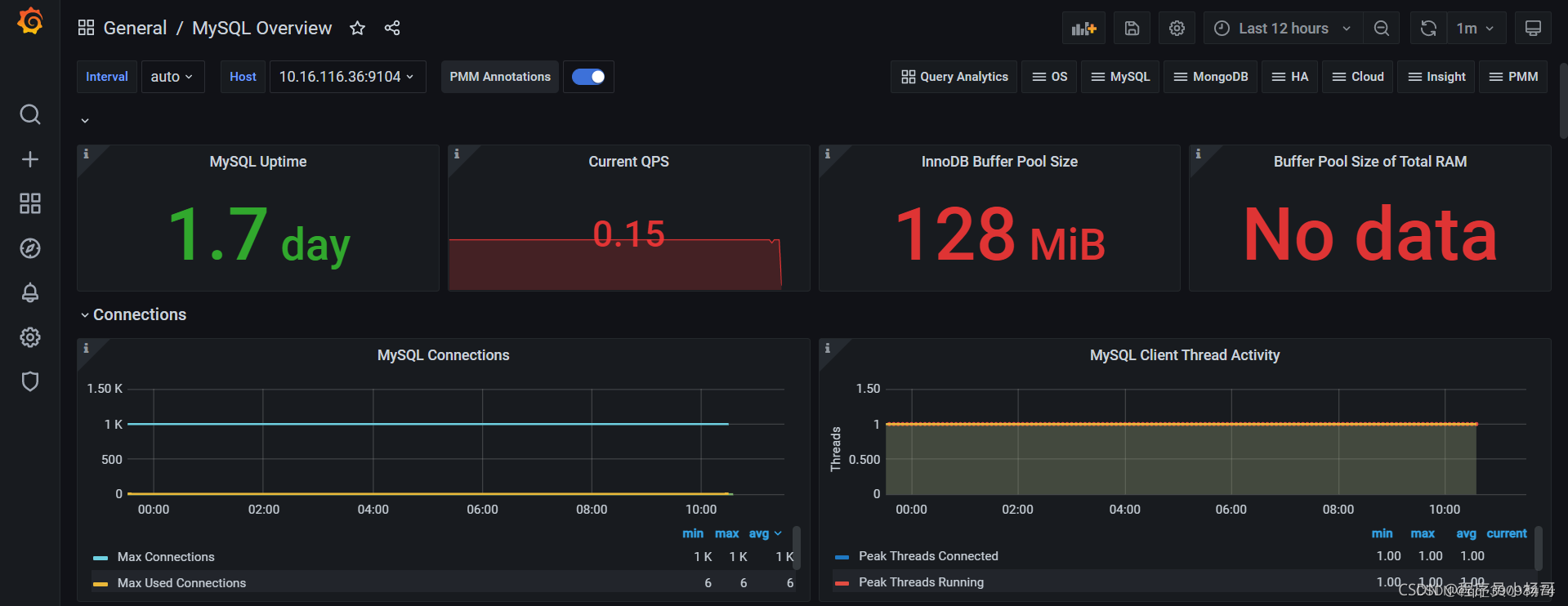Open the InnoDB Buffer Pool Size title menu
Image resolution: width=1568 pixels, height=606 pixels.
[x=999, y=162]
